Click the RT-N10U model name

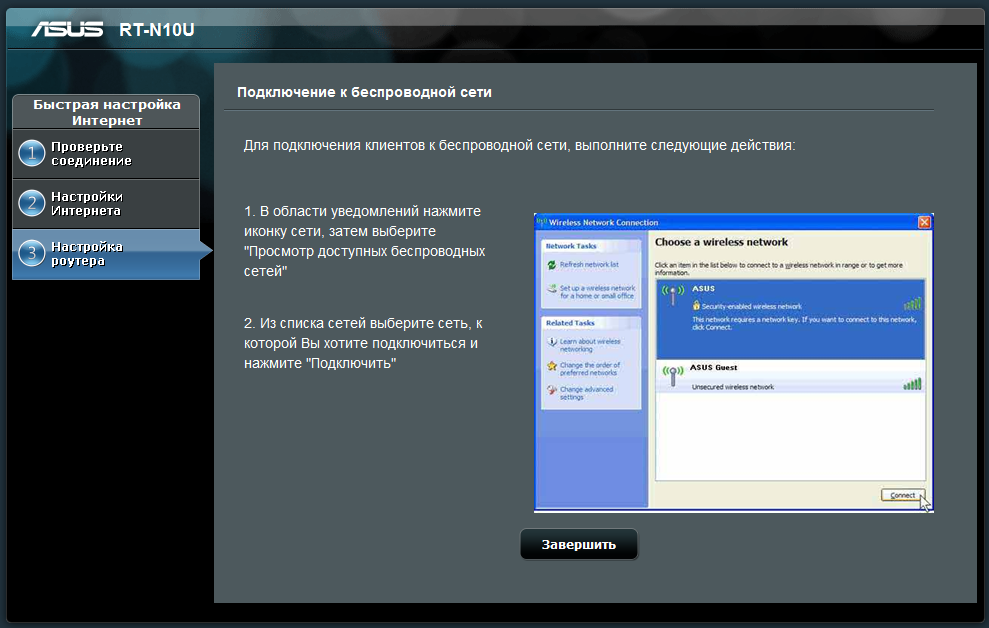pos(156,30)
